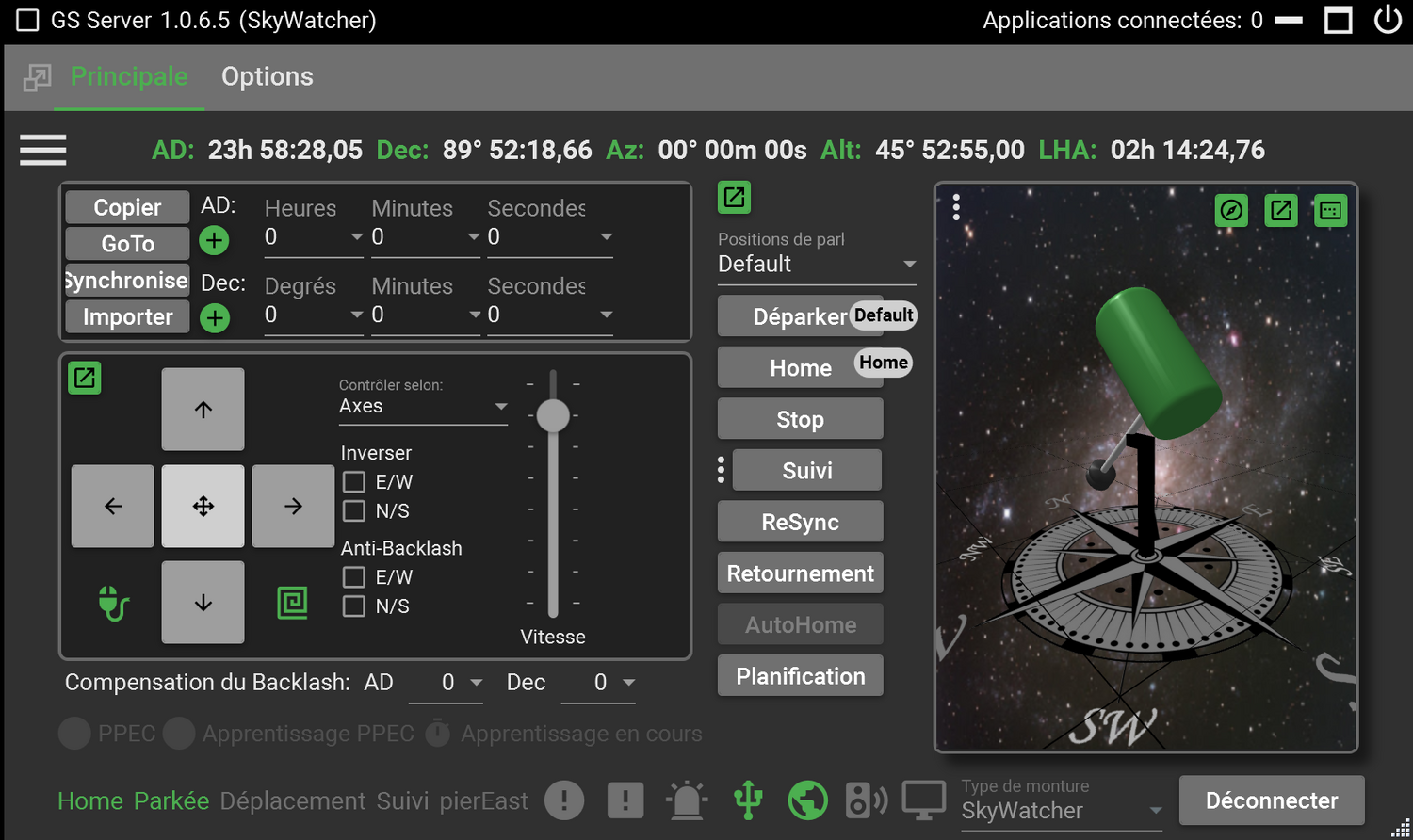Viewport: 1413px width, 840px height.
Task: Add Dec coordinate with green plus
Action: coord(215,318)
